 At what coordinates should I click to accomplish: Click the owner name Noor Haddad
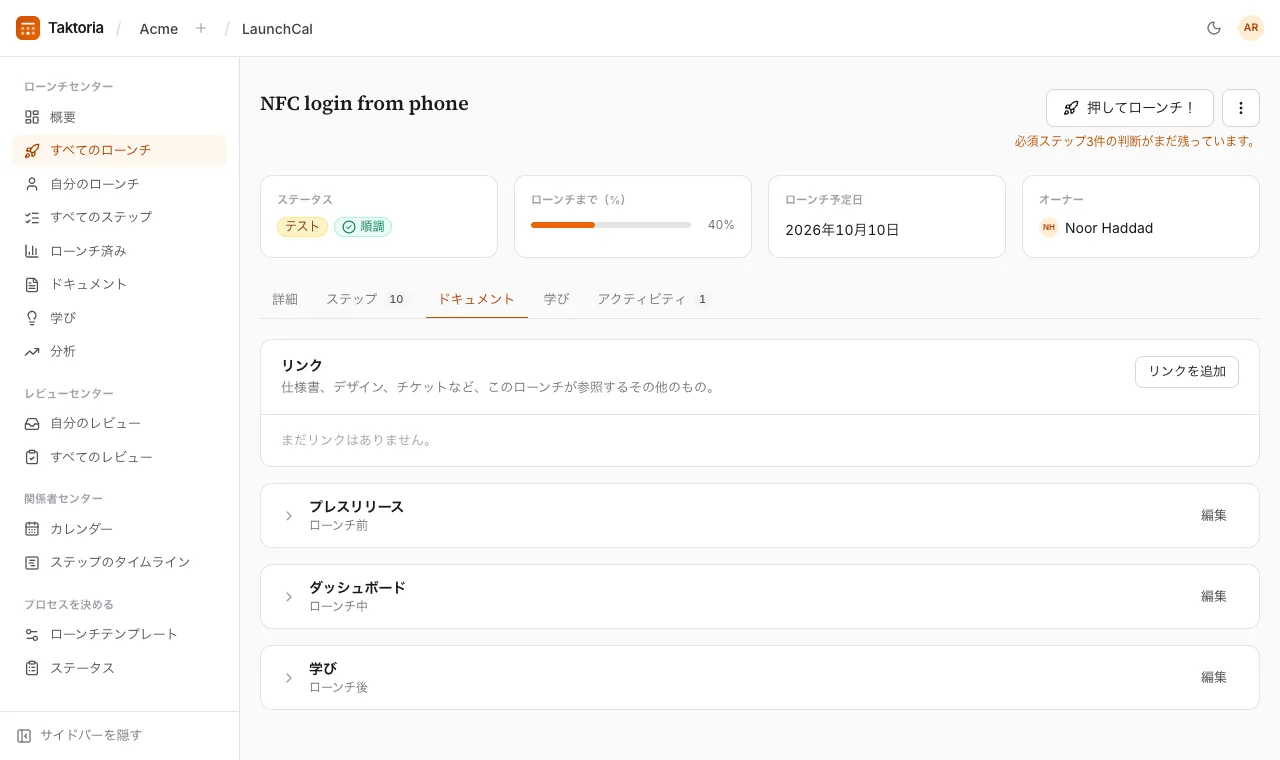point(1109,228)
